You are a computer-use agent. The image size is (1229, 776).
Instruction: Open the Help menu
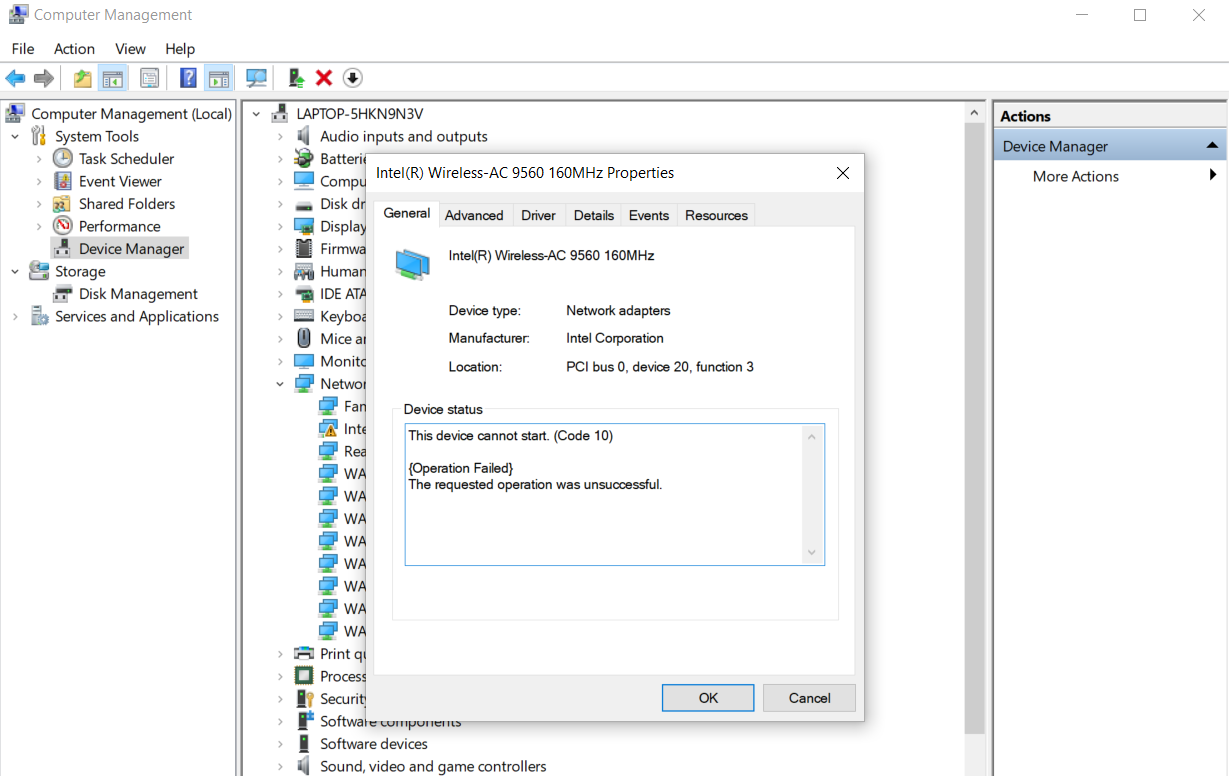coord(180,48)
